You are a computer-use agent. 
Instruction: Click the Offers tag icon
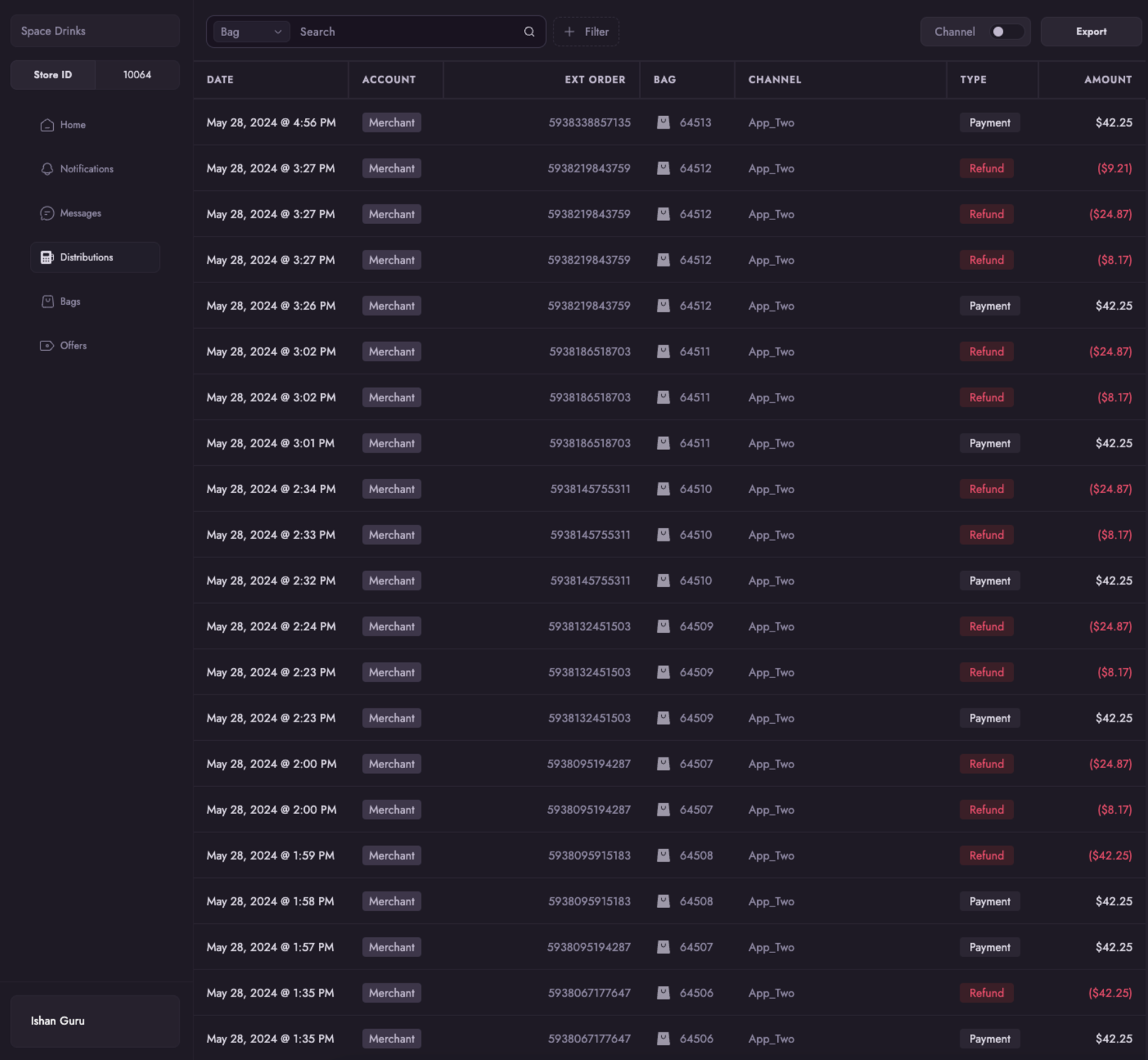47,346
